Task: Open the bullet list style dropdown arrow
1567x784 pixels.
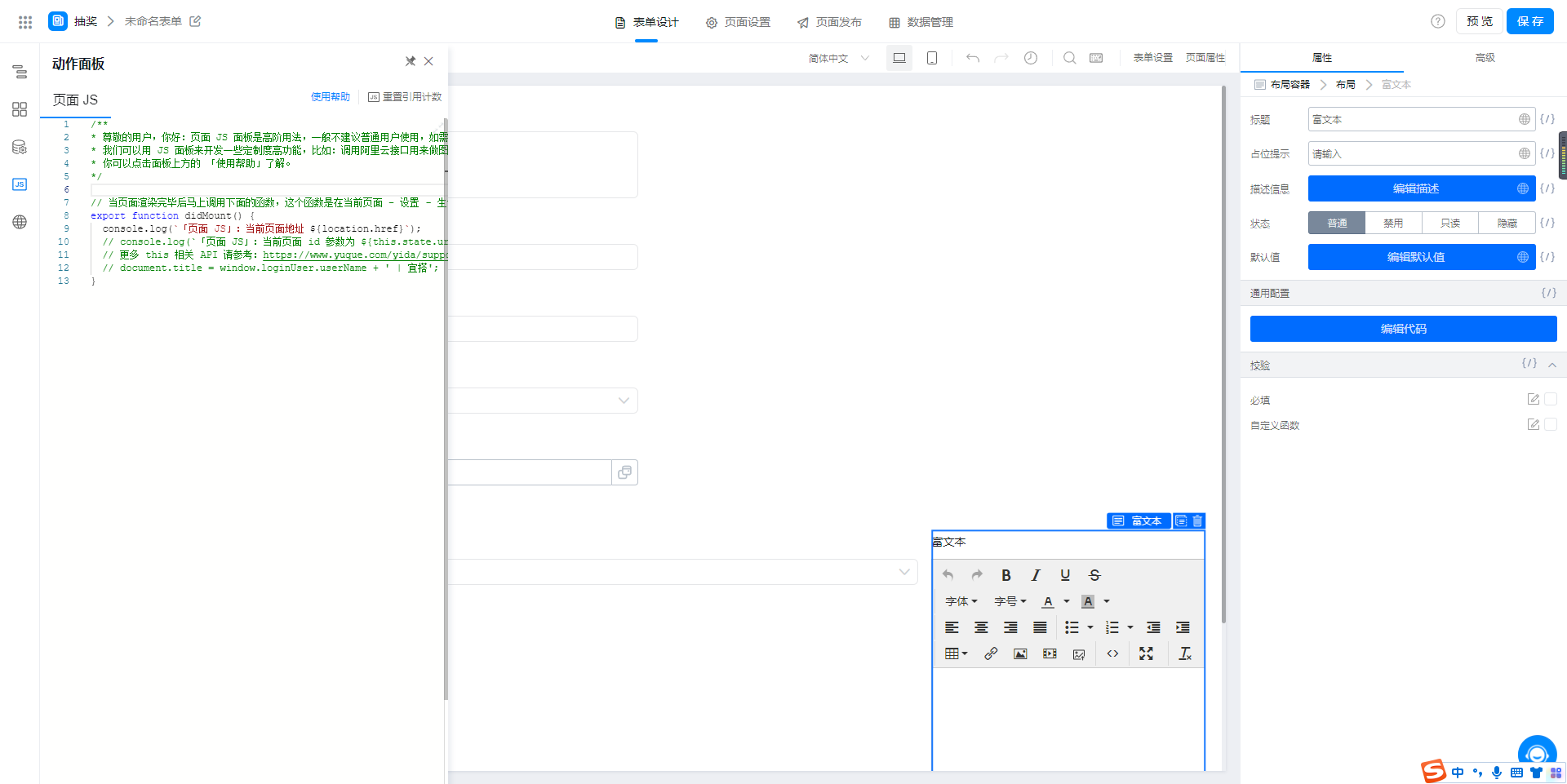Action: (x=1090, y=627)
